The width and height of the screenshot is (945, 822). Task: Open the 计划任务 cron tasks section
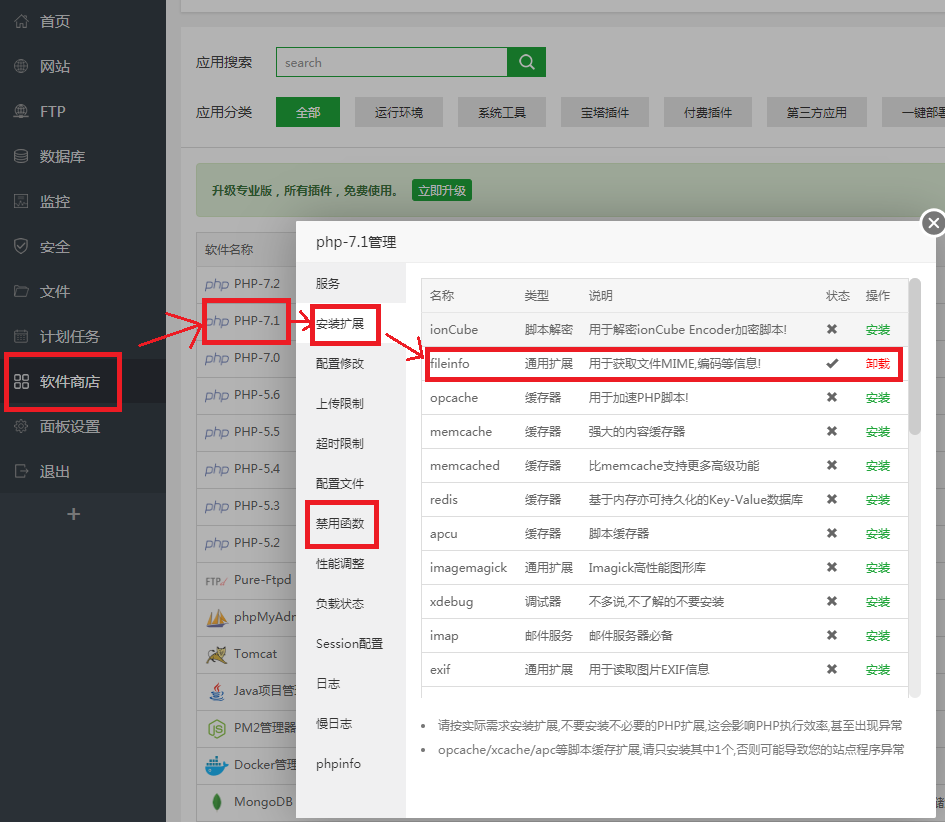(x=58, y=336)
